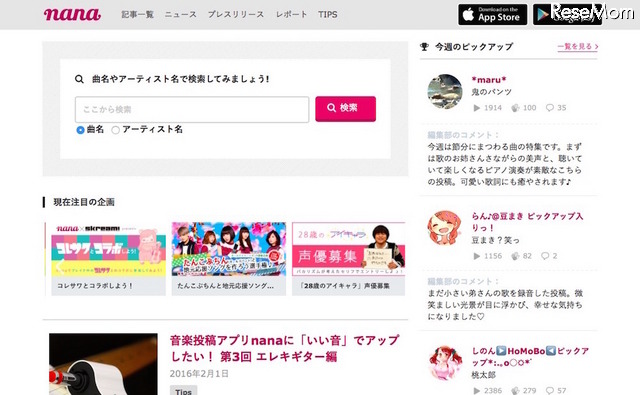
Task: Open the プレスリリース menu item
Action: tap(236, 14)
